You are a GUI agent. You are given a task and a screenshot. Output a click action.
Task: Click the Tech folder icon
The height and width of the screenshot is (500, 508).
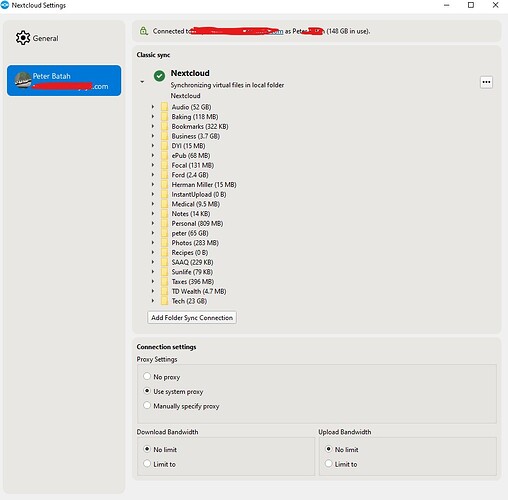click(x=164, y=301)
